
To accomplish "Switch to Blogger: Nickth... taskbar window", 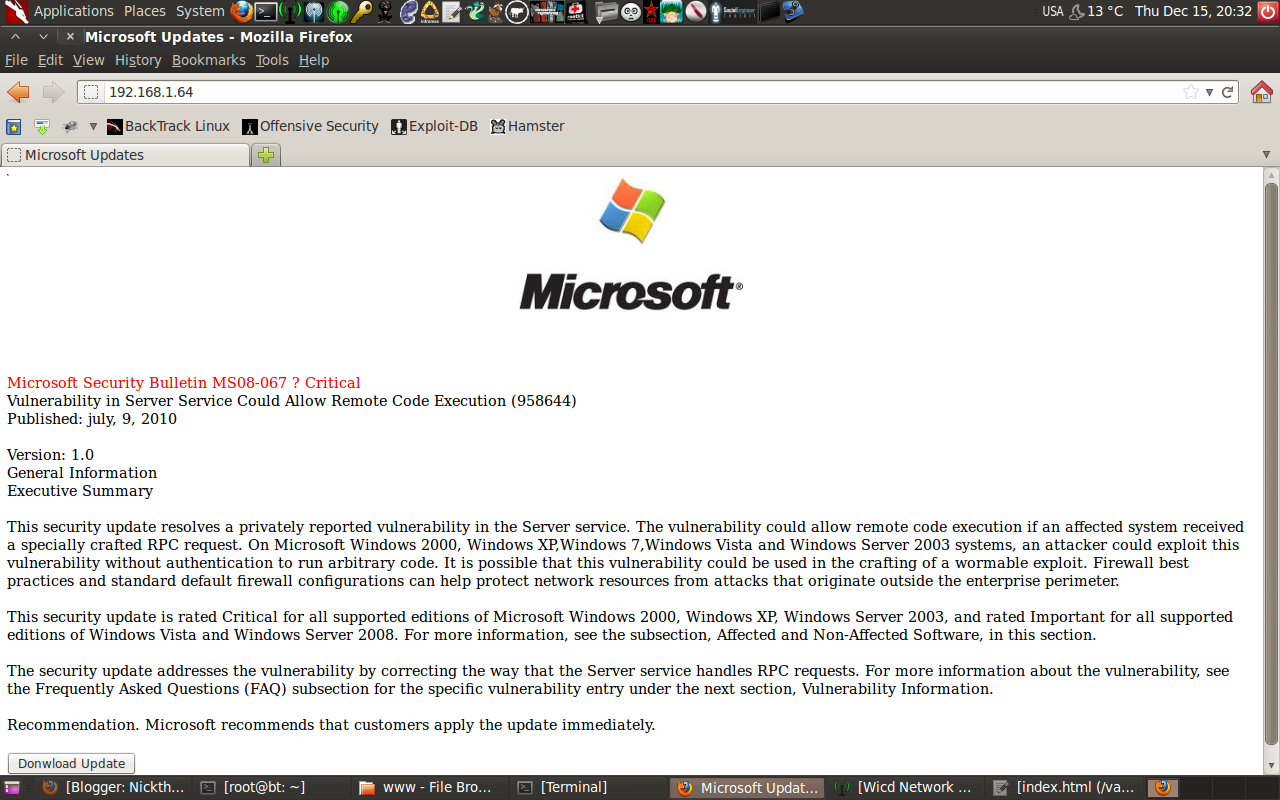I will (x=113, y=788).
